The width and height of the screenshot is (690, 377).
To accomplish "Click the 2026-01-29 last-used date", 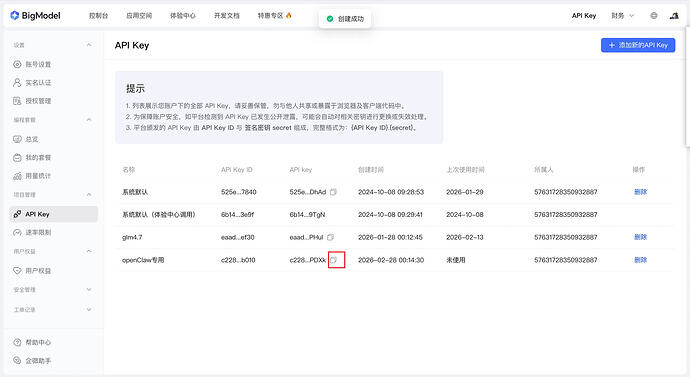I will tap(465, 192).
